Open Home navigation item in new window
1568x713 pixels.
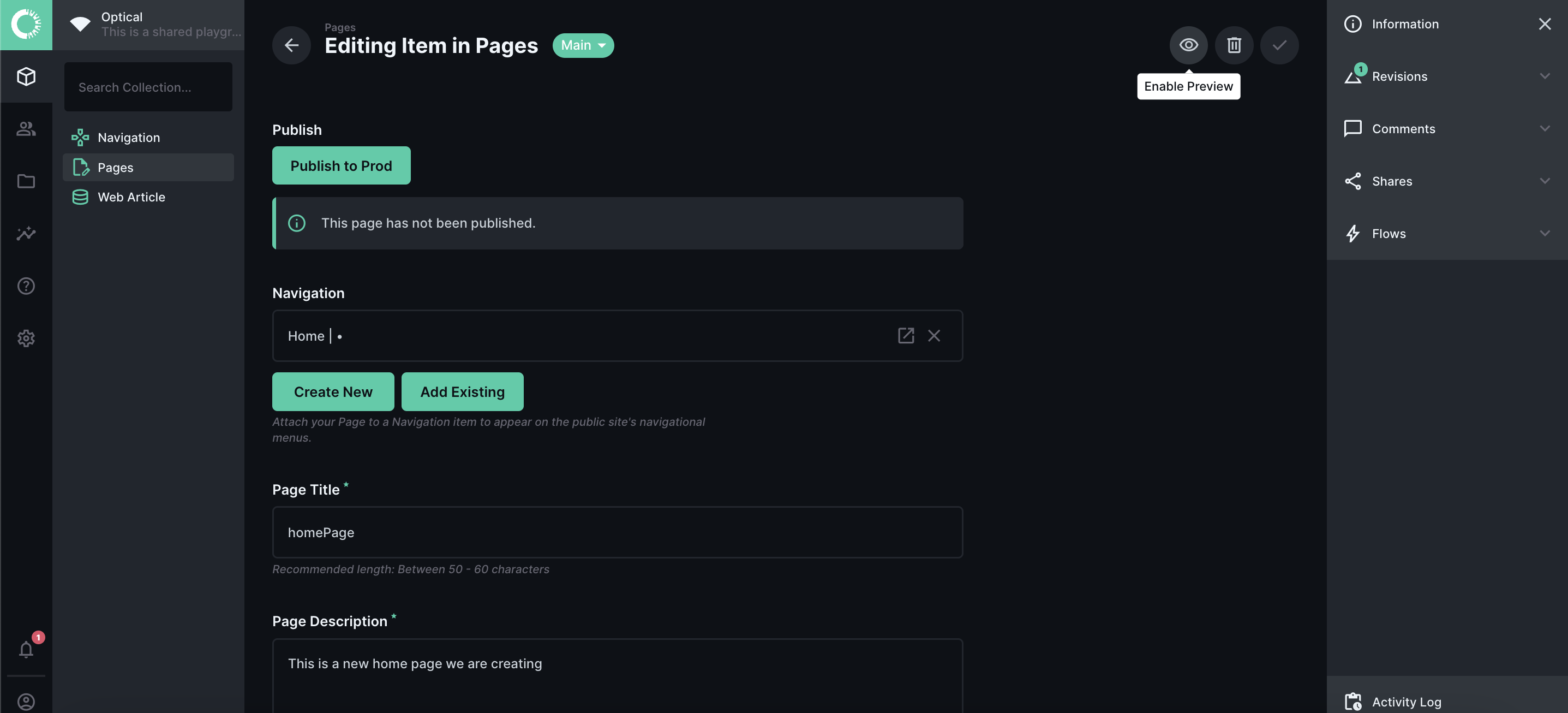(x=905, y=336)
